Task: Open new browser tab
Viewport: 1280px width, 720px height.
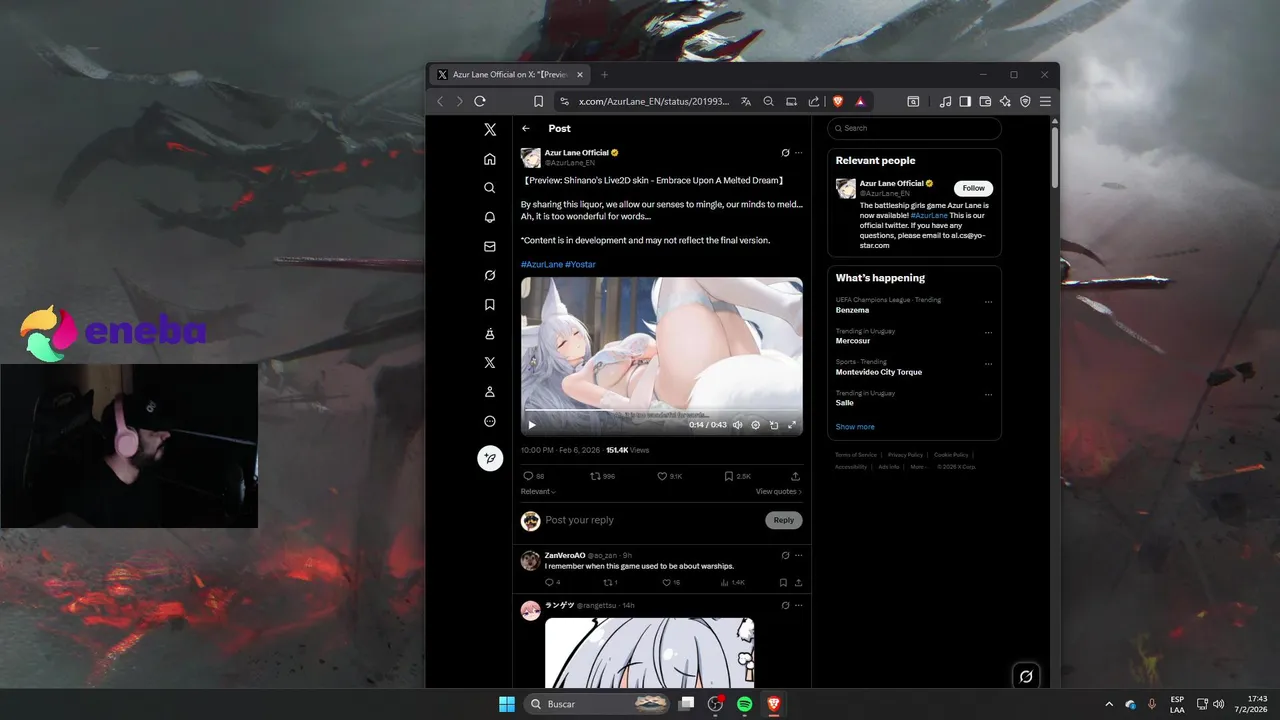Action: click(x=604, y=75)
